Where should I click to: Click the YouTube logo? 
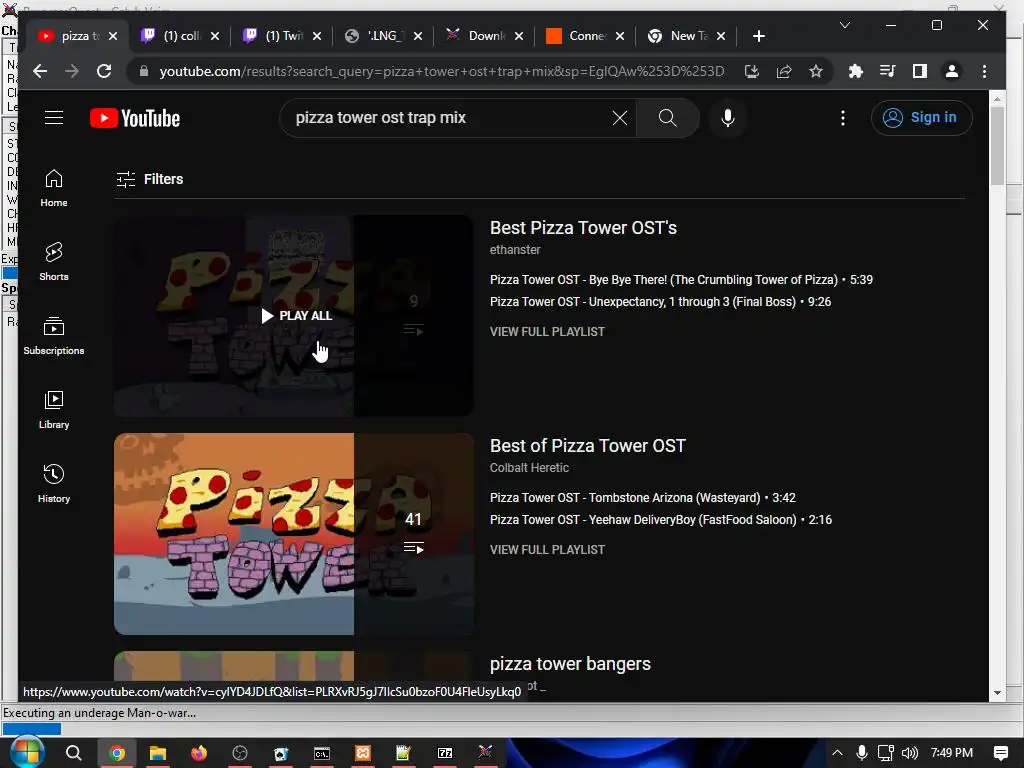tap(135, 118)
